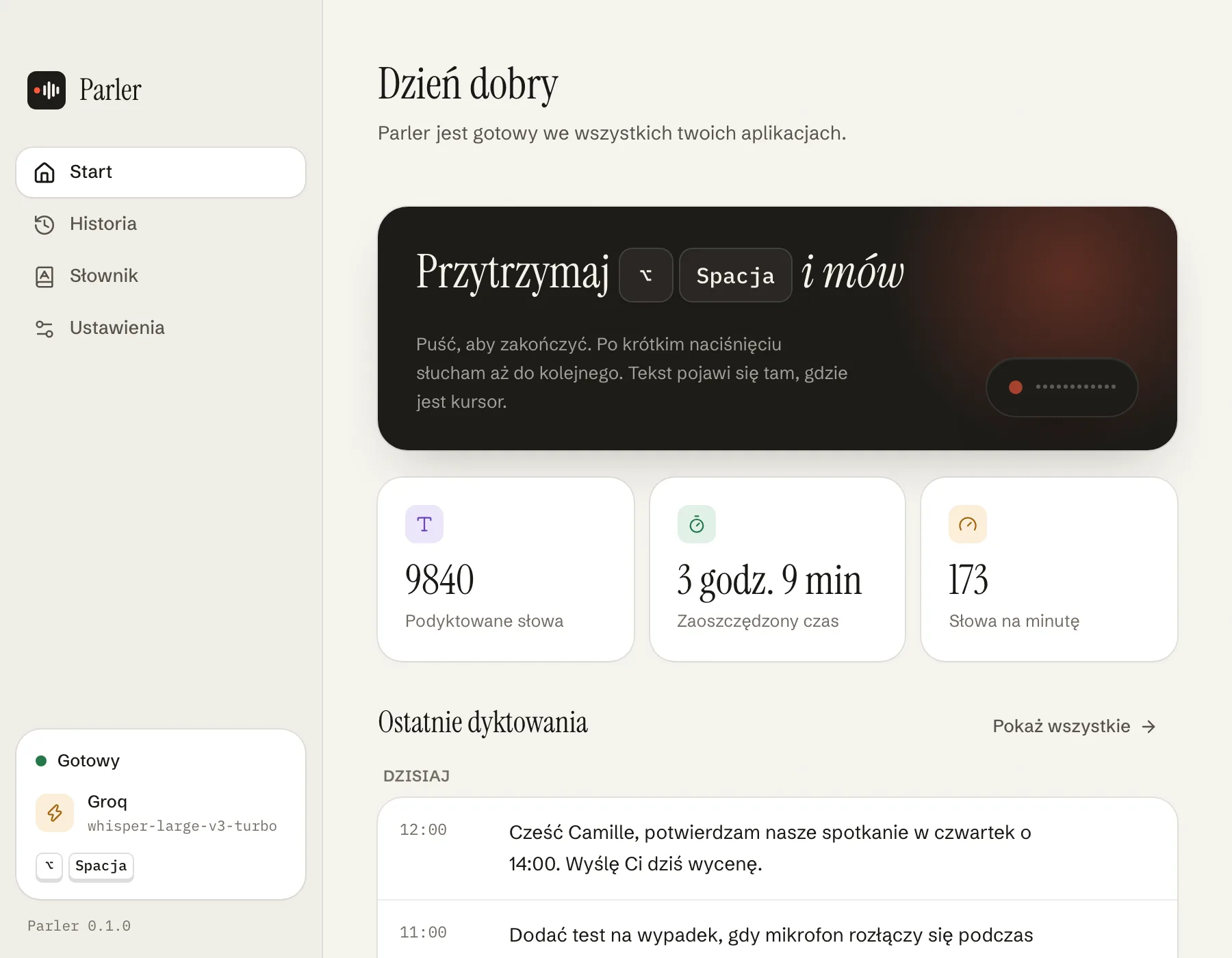Click the Option key symbol in the dark banner
Viewport: 1232px width, 958px height.
[x=646, y=275]
